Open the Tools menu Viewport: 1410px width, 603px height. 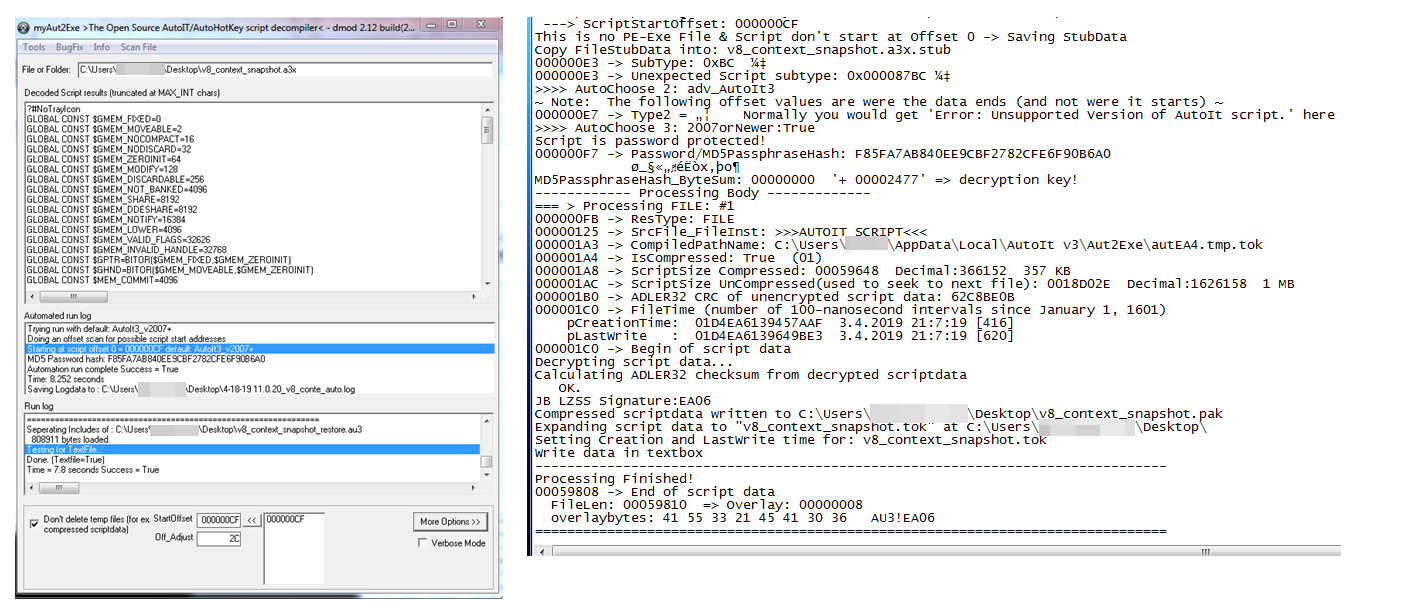pyautogui.click(x=34, y=47)
